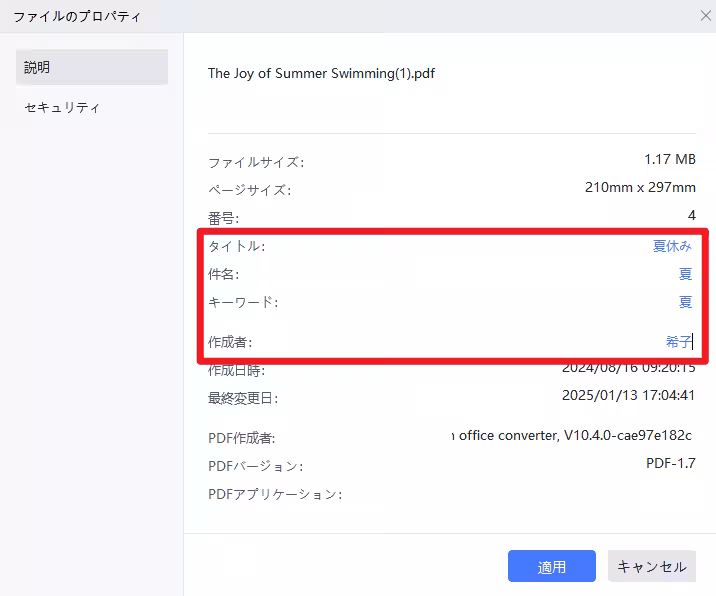The width and height of the screenshot is (716, 596).
Task: Click the キャンセル button
Action: [651, 566]
